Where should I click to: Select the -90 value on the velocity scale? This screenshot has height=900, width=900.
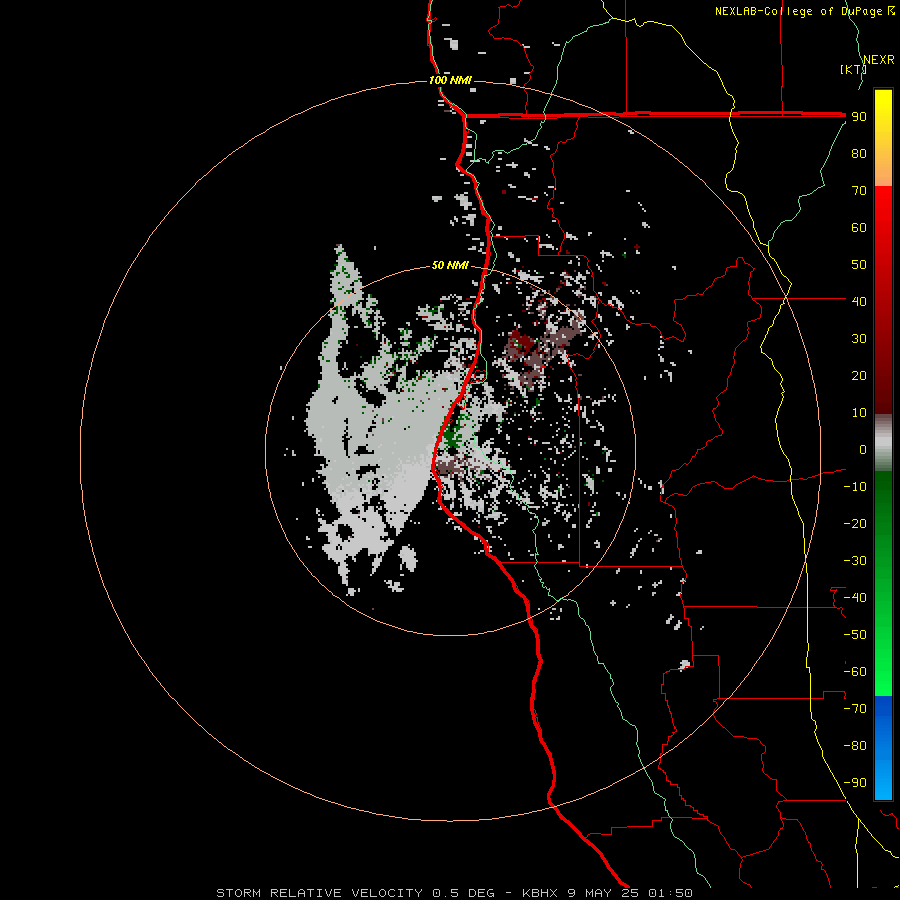pos(855,783)
